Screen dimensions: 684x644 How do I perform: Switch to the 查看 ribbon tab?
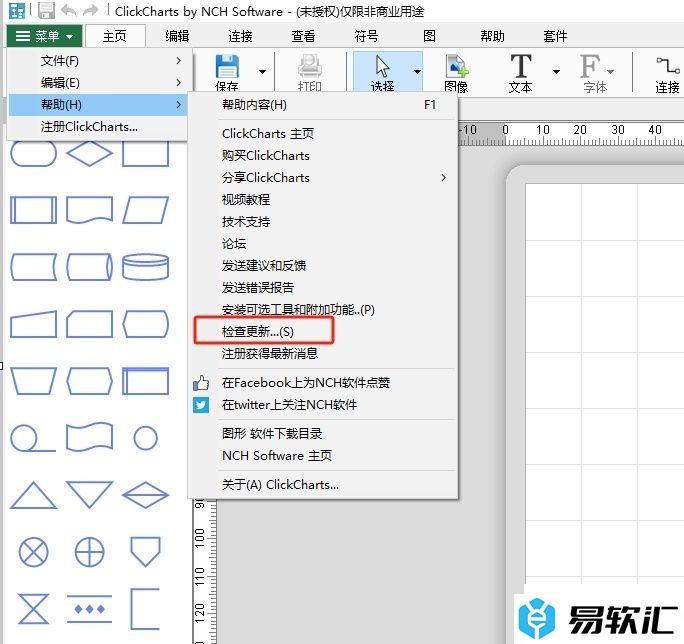pyautogui.click(x=303, y=36)
